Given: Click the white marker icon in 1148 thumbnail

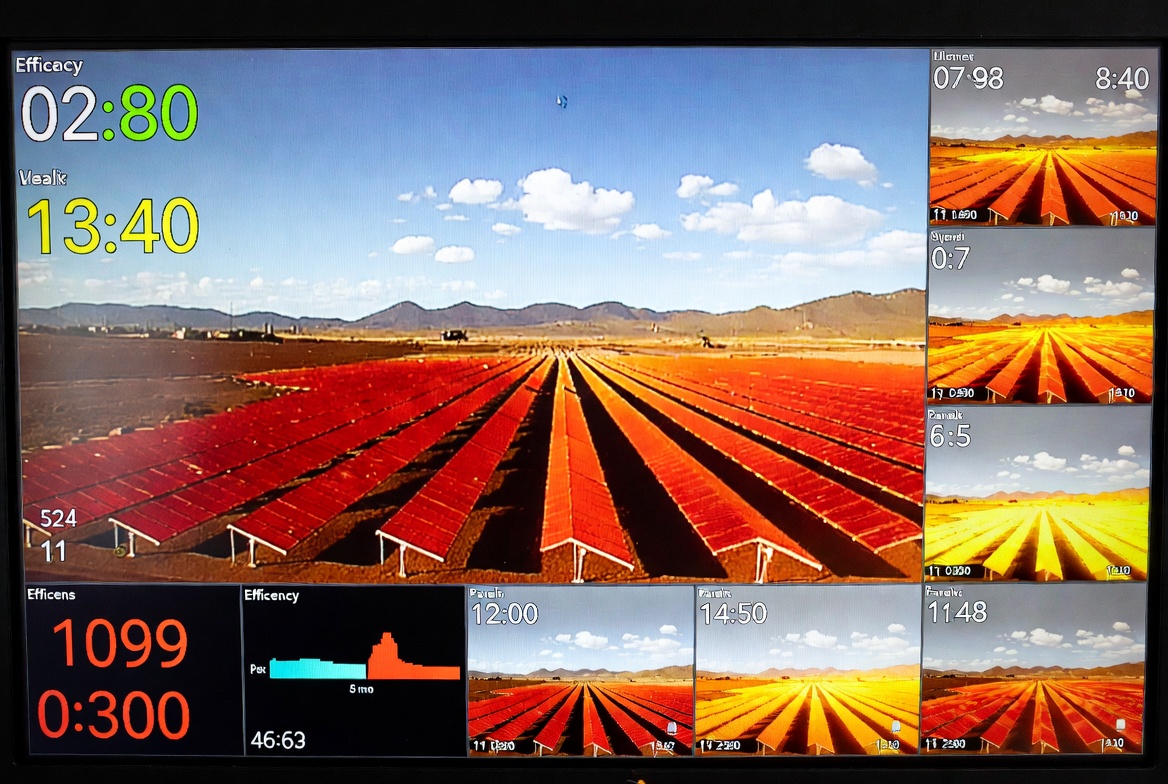Looking at the screenshot, I should (1123, 725).
